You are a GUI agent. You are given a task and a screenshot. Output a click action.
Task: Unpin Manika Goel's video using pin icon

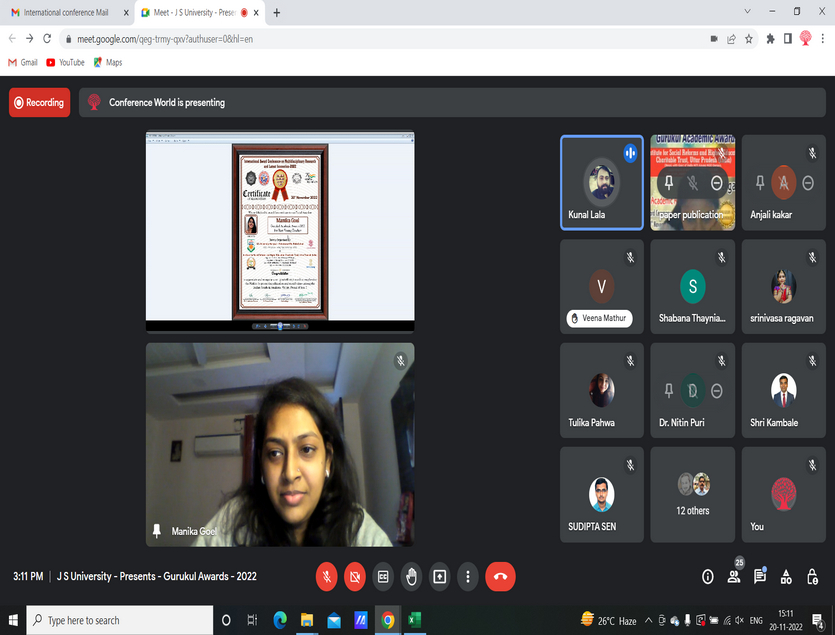pyautogui.click(x=157, y=531)
